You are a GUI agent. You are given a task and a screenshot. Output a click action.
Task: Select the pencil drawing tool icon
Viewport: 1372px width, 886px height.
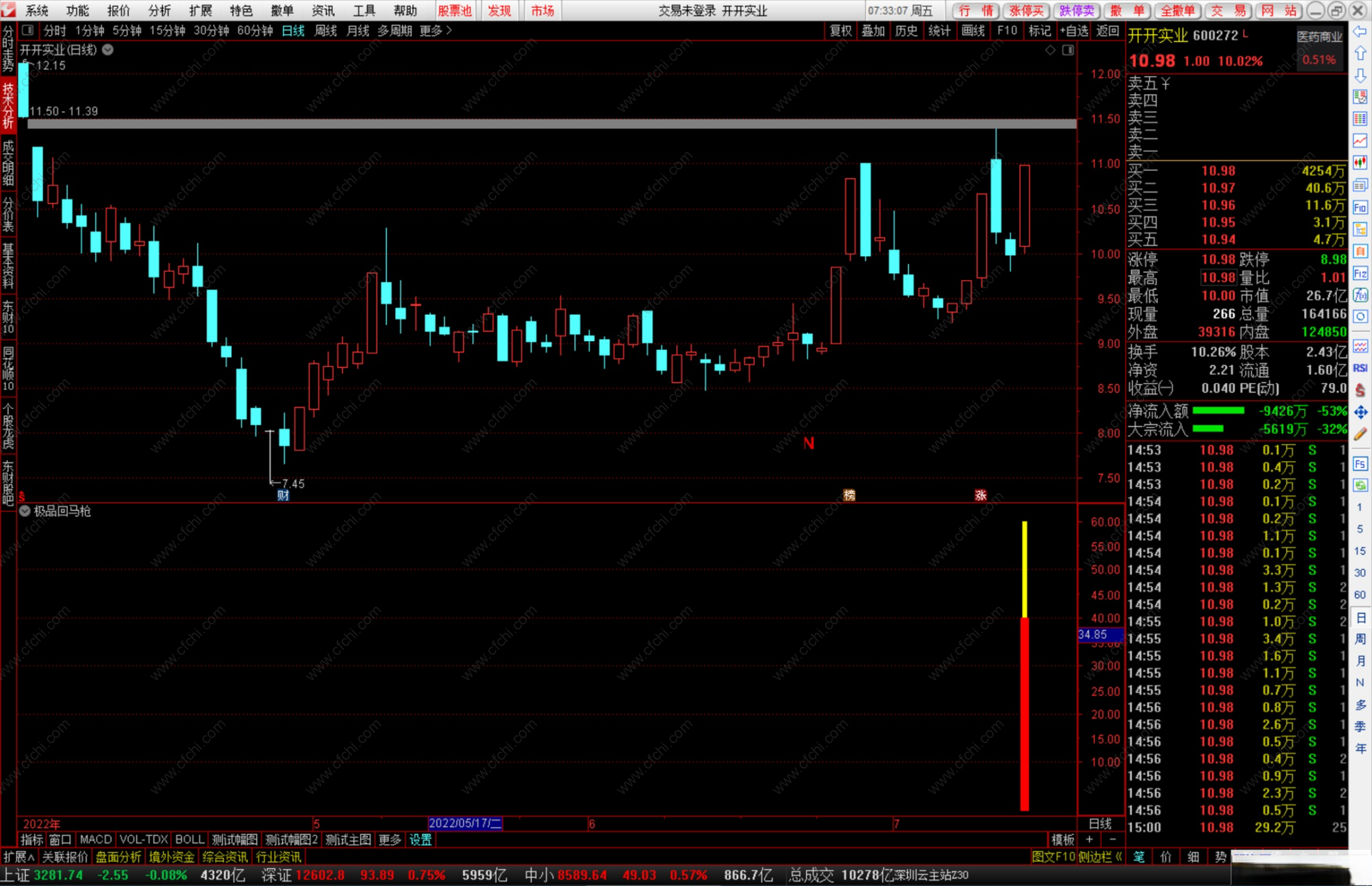[1360, 434]
